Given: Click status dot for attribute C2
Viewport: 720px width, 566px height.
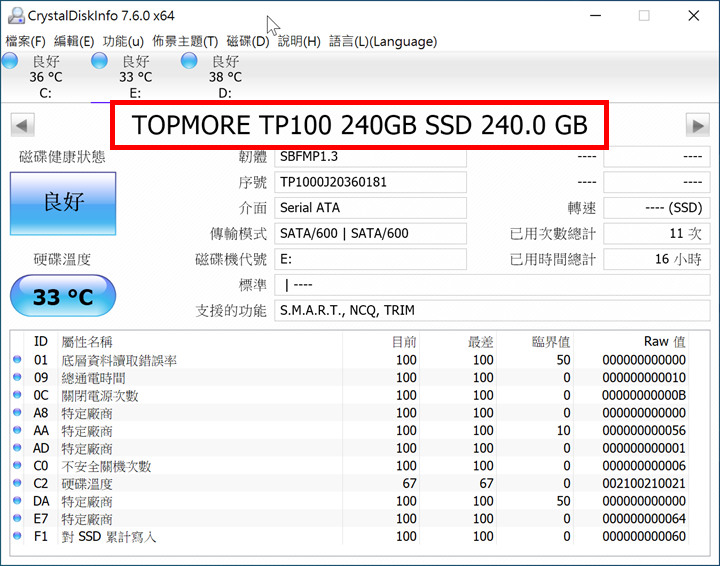Looking at the screenshot, I should click(x=17, y=482).
